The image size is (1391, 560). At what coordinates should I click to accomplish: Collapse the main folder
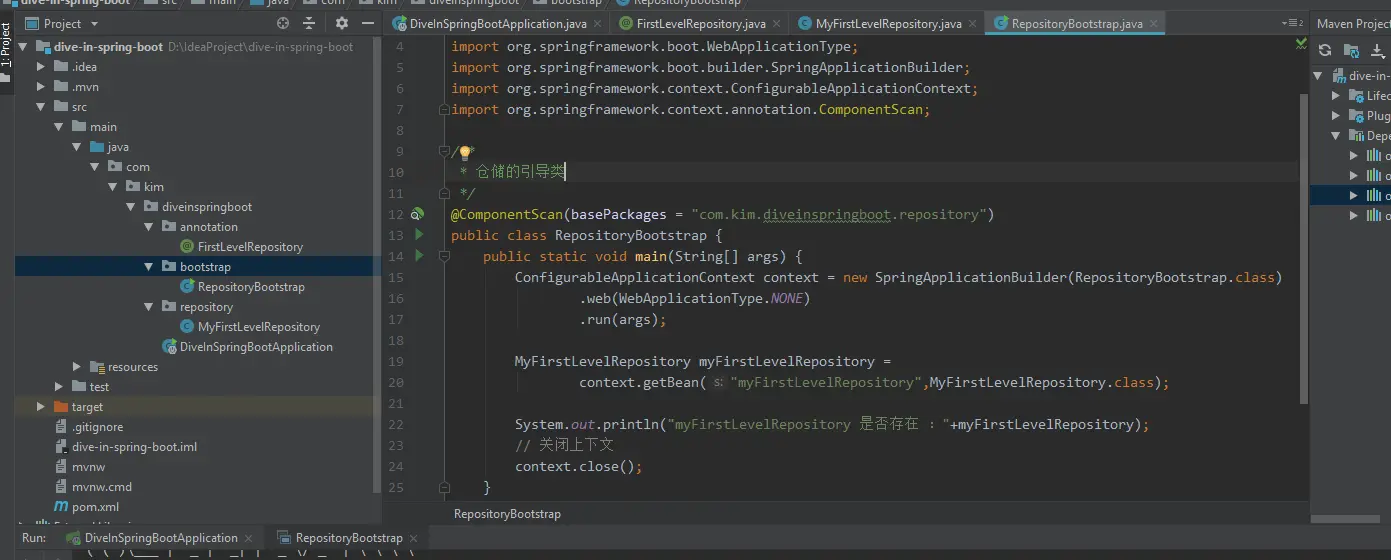[x=59, y=127]
